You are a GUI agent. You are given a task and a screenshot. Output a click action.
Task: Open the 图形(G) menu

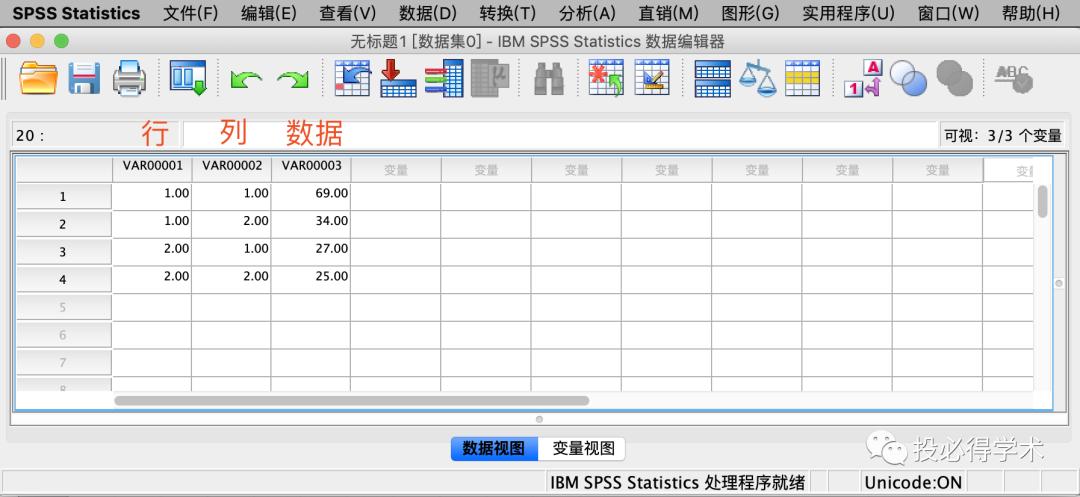[750, 13]
